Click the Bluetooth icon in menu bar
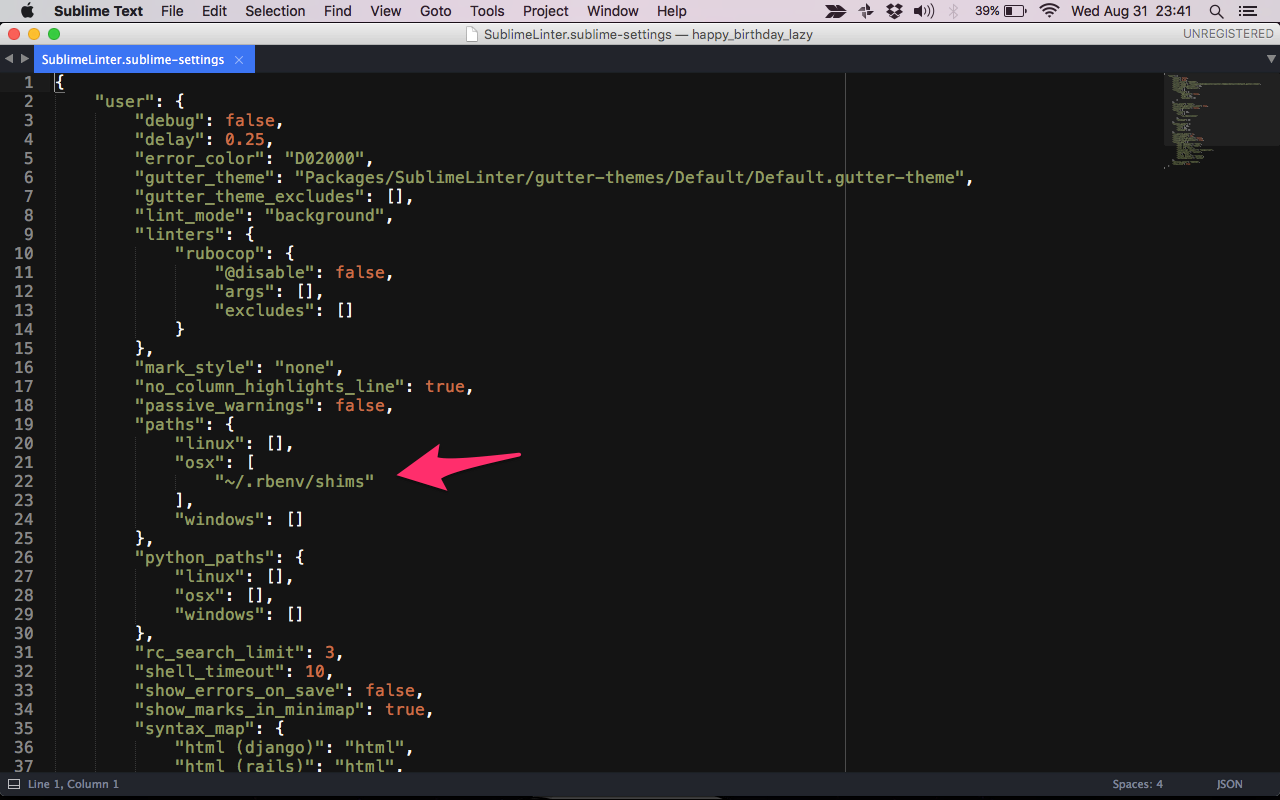This screenshot has height=800, width=1280. click(x=953, y=11)
